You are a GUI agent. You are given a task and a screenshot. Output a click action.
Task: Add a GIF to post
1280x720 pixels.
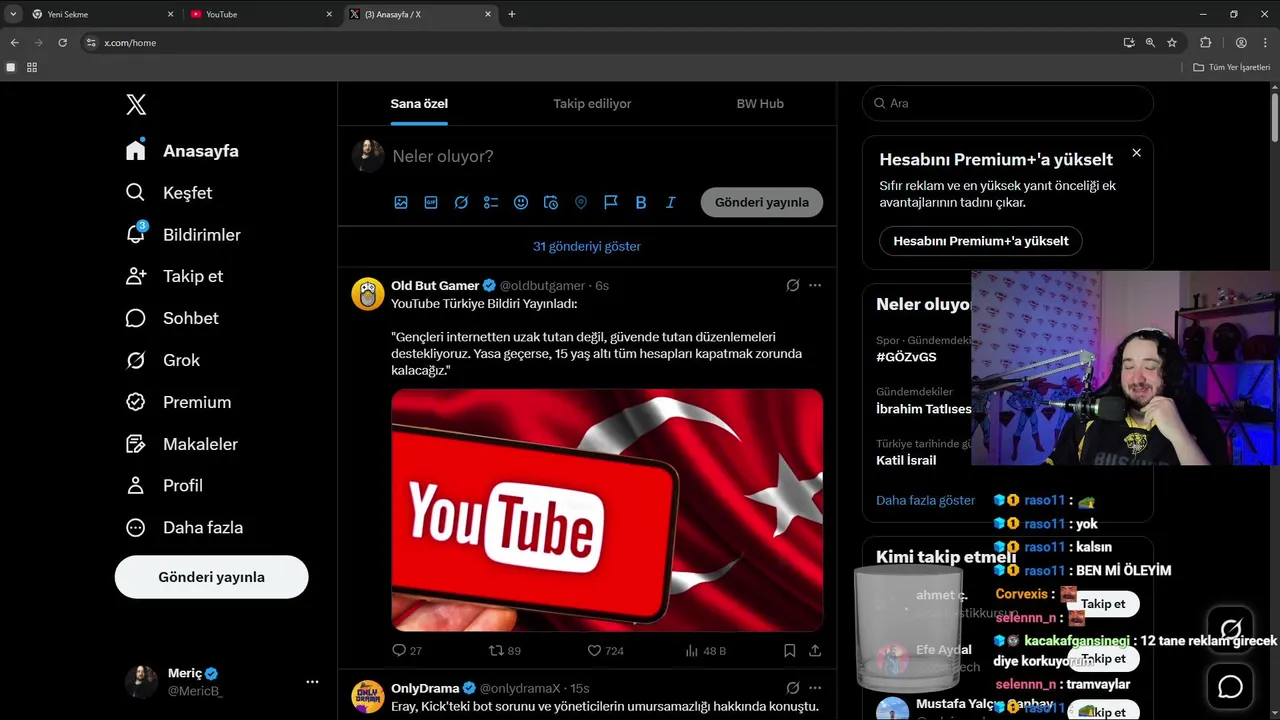[431, 202]
